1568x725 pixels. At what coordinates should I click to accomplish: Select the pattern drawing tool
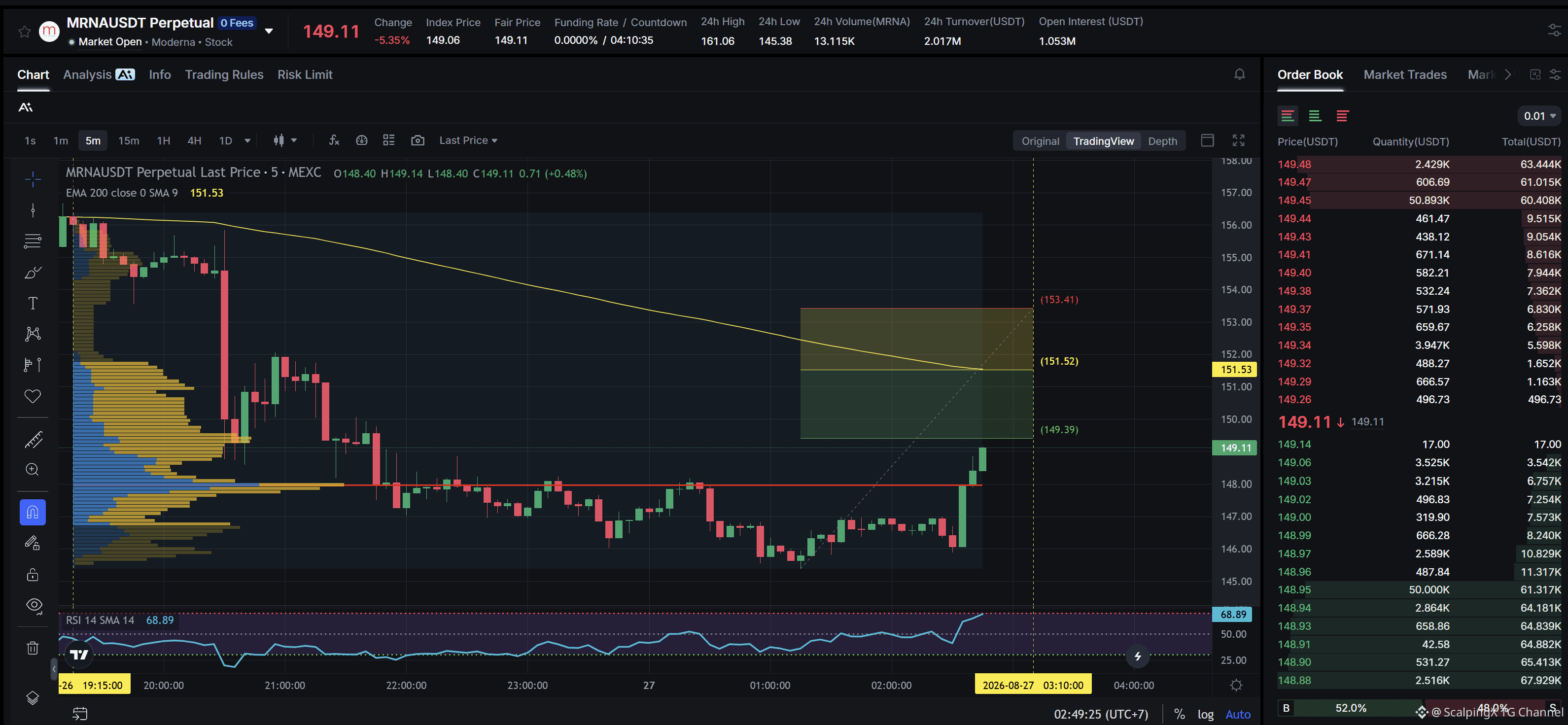pos(33,334)
